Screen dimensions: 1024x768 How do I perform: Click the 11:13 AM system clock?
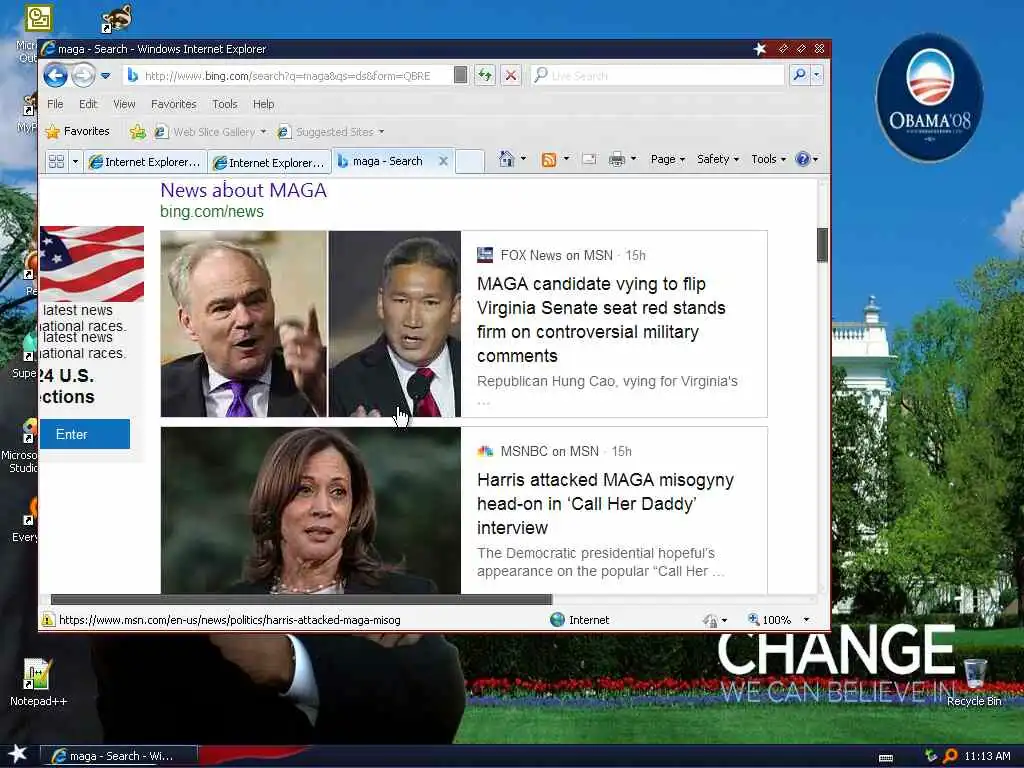click(x=987, y=756)
